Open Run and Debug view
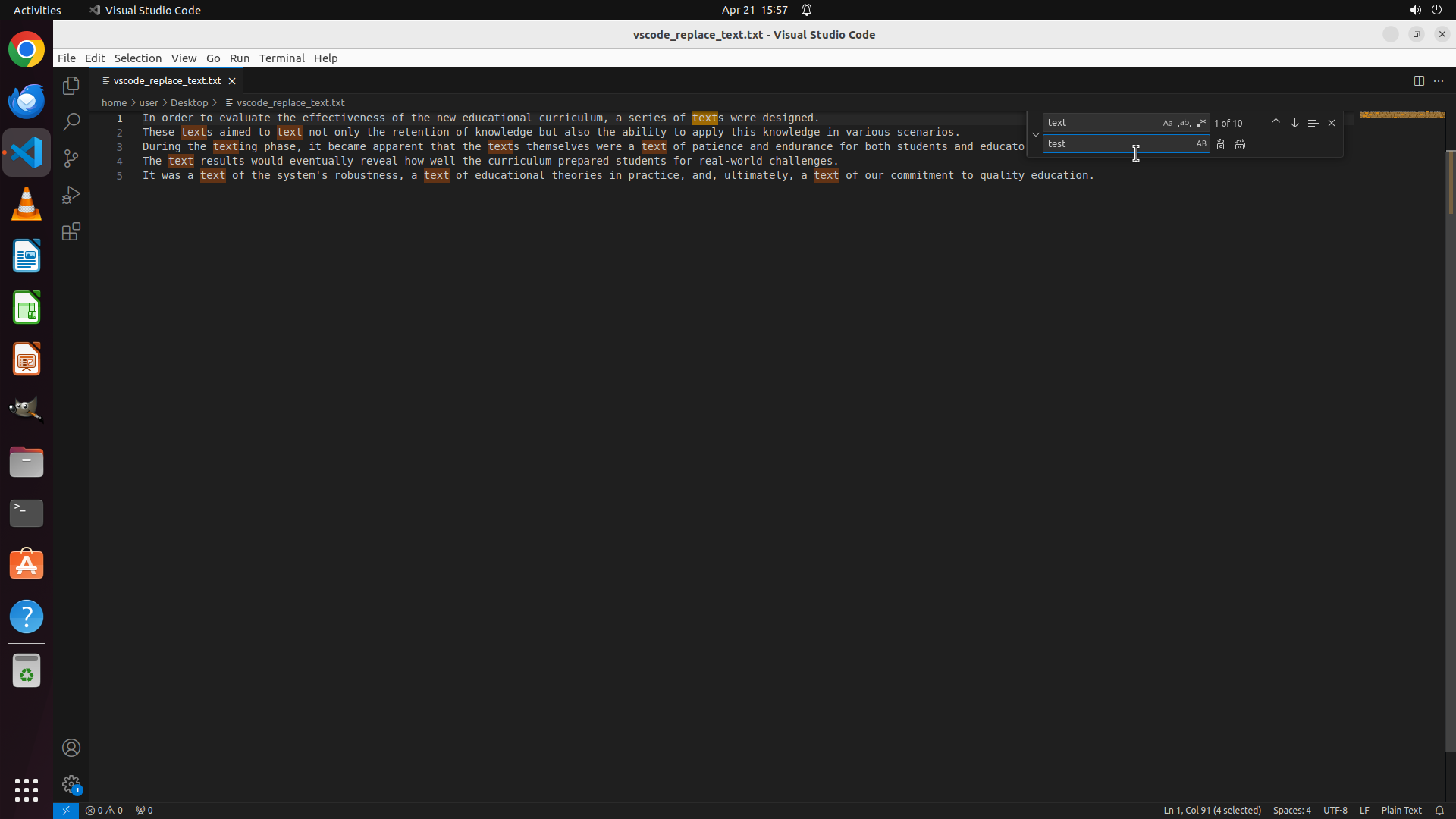 click(x=71, y=196)
